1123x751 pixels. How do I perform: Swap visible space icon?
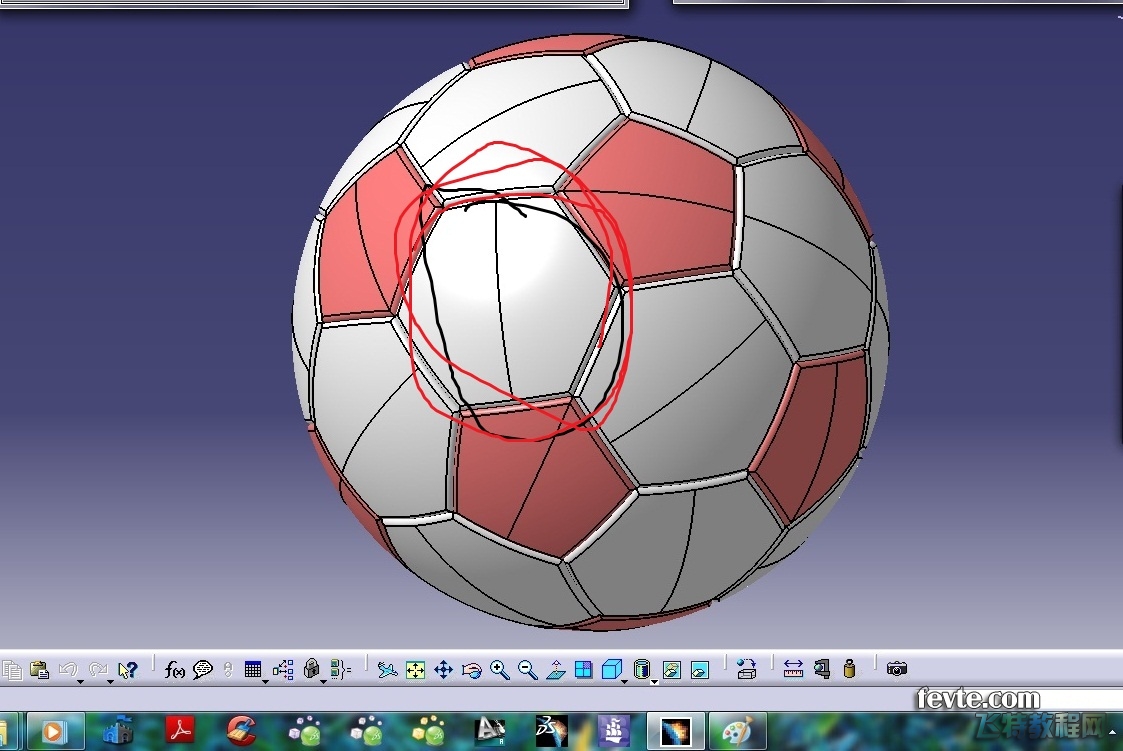[700, 670]
